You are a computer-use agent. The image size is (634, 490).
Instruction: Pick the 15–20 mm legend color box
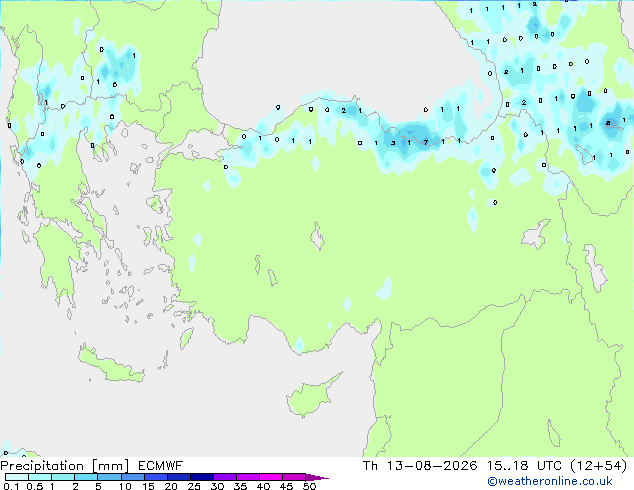pos(155,477)
